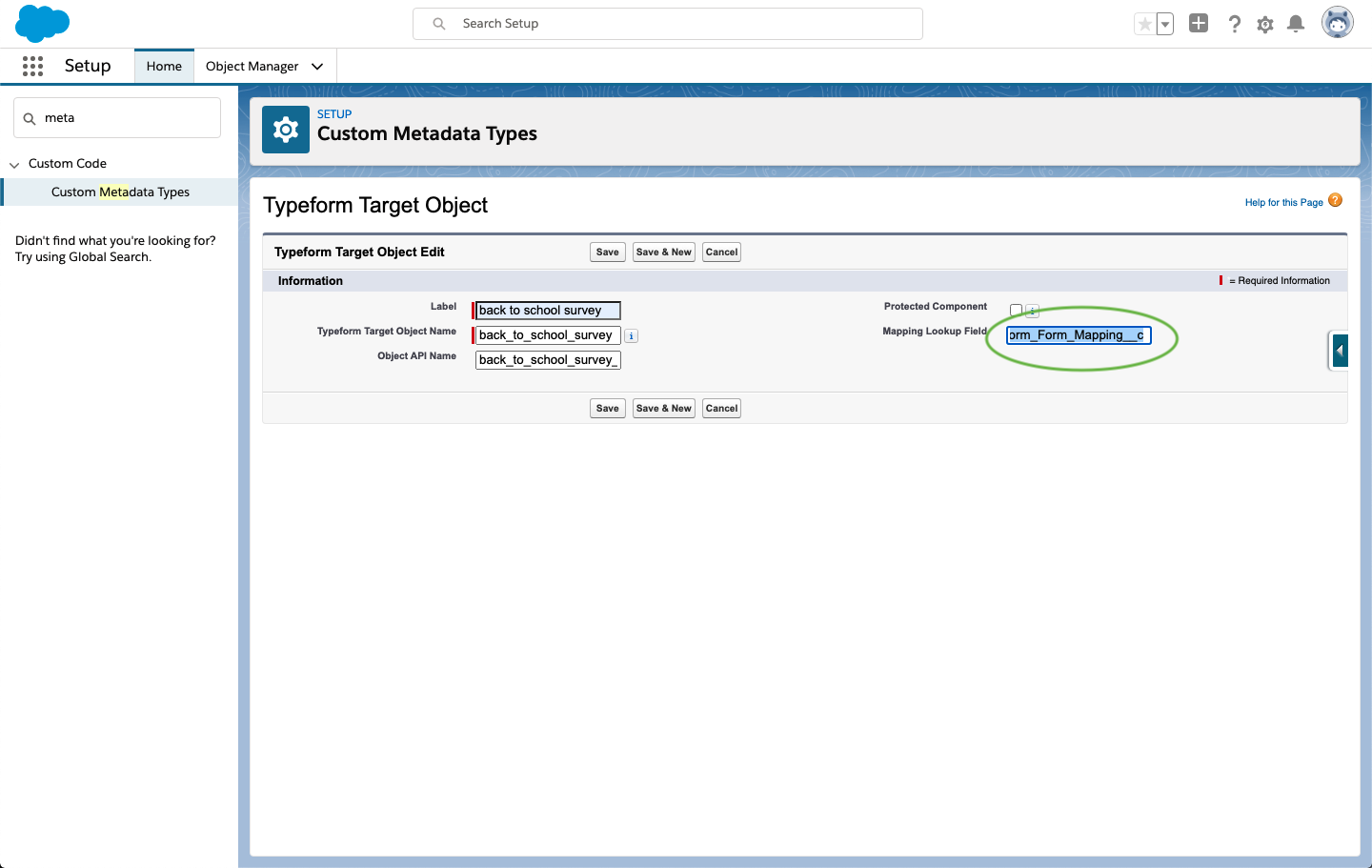Edit the Typeform Target Object Name field
Screen dimensions: 1372x868
(x=548, y=335)
